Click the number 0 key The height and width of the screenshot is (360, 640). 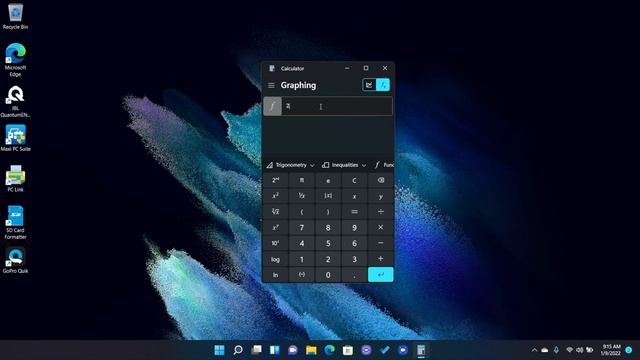click(328, 275)
